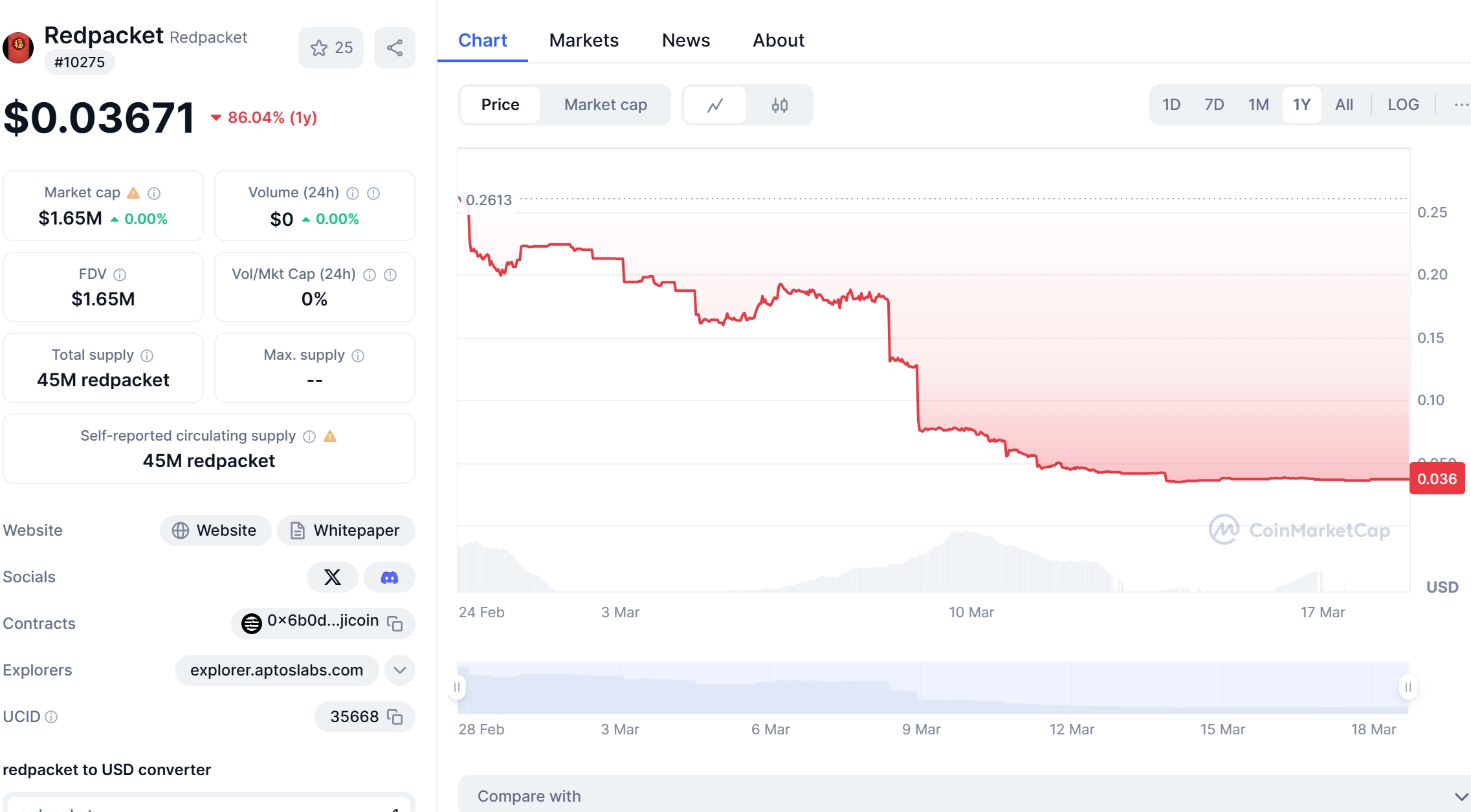Copy contract address icon
This screenshot has height=812, width=1471.
pyautogui.click(x=395, y=623)
